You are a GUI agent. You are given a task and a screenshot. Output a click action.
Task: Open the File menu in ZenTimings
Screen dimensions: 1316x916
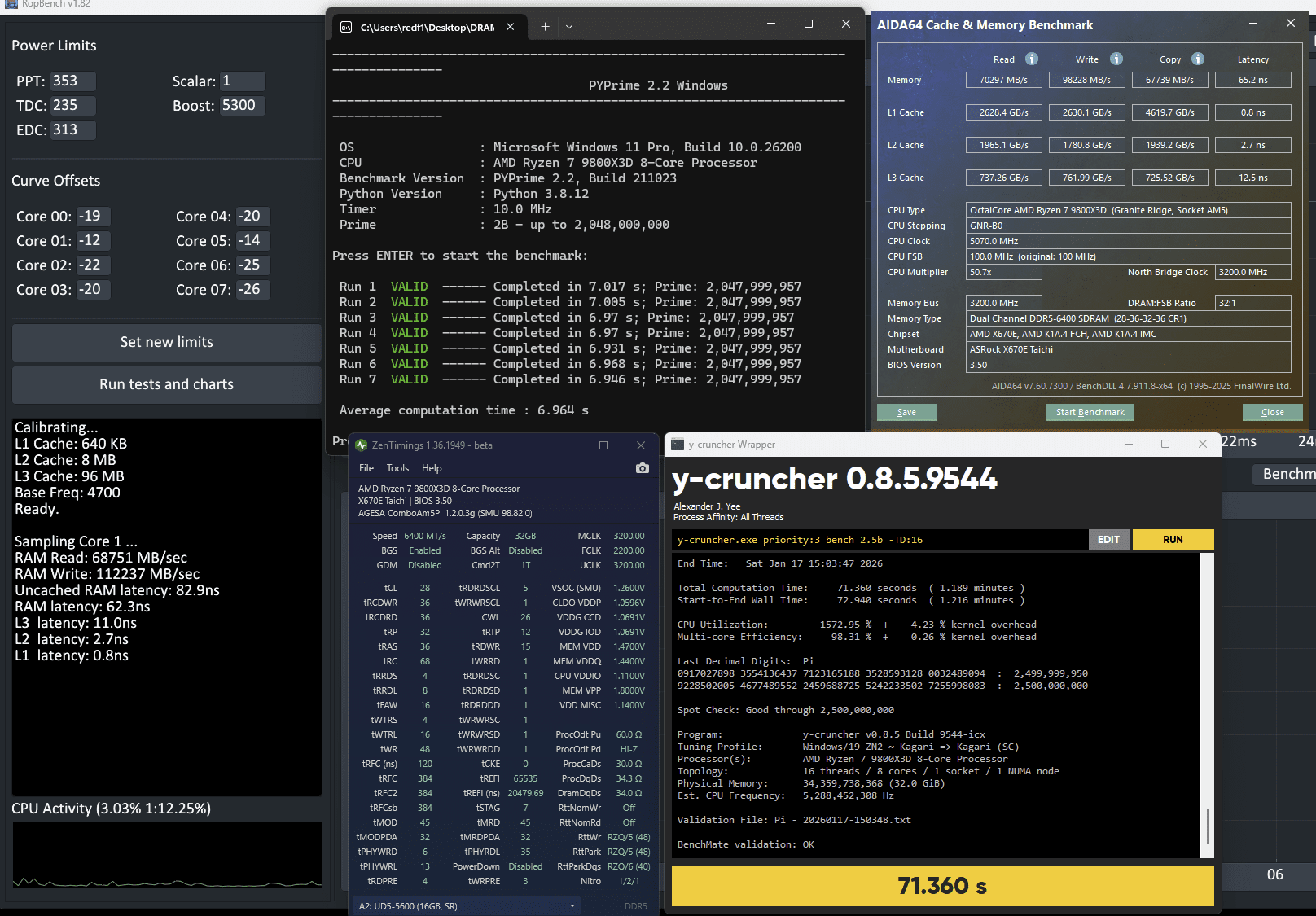[x=366, y=468]
